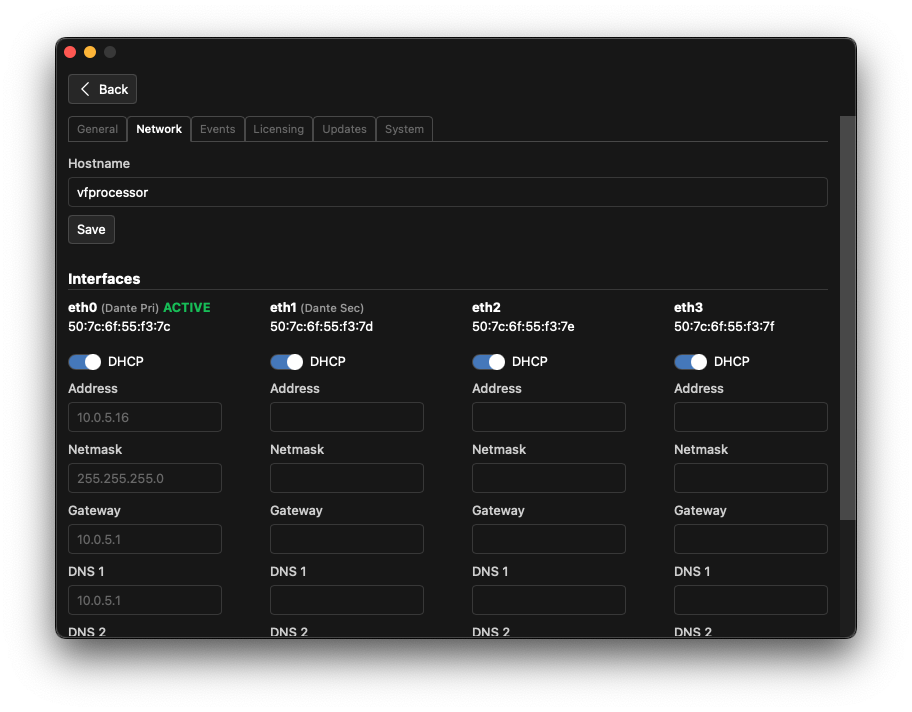Toggle the eth3 DHCP switch
The image size is (912, 712).
click(x=691, y=362)
